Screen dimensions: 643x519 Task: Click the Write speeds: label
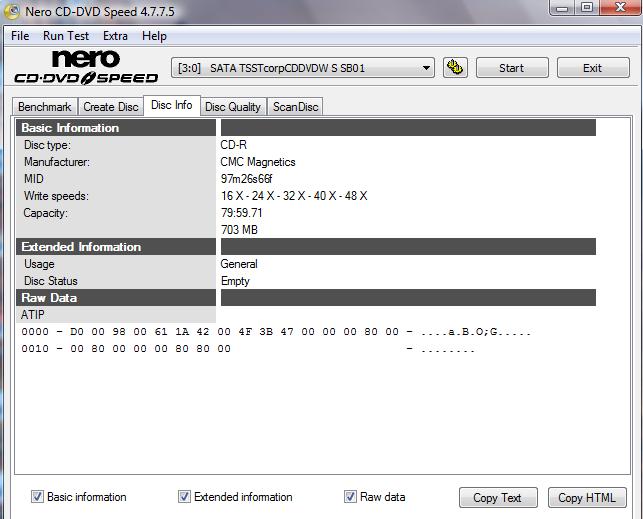[x=56, y=196]
